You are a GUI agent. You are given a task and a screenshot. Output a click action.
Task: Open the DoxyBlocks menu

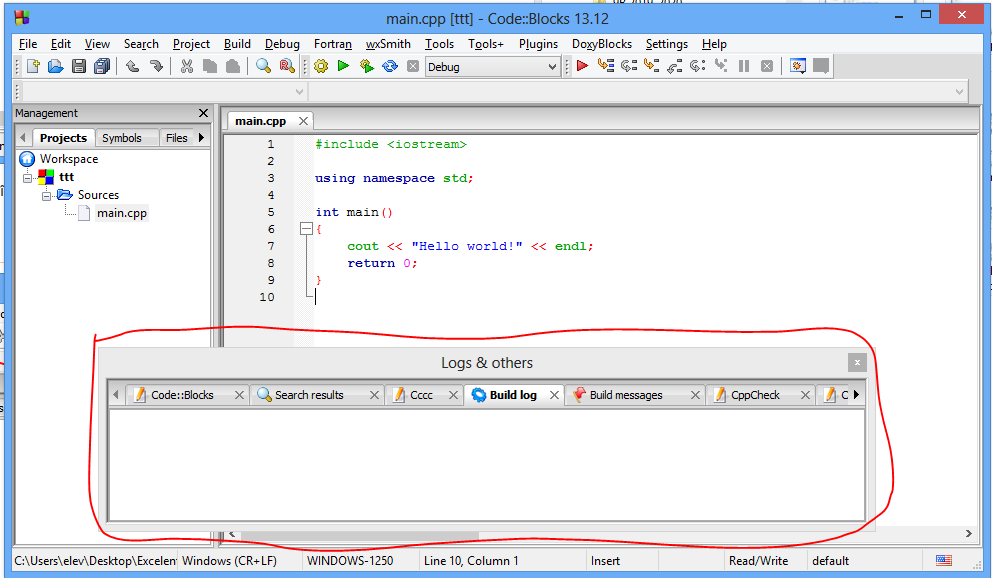coord(602,44)
